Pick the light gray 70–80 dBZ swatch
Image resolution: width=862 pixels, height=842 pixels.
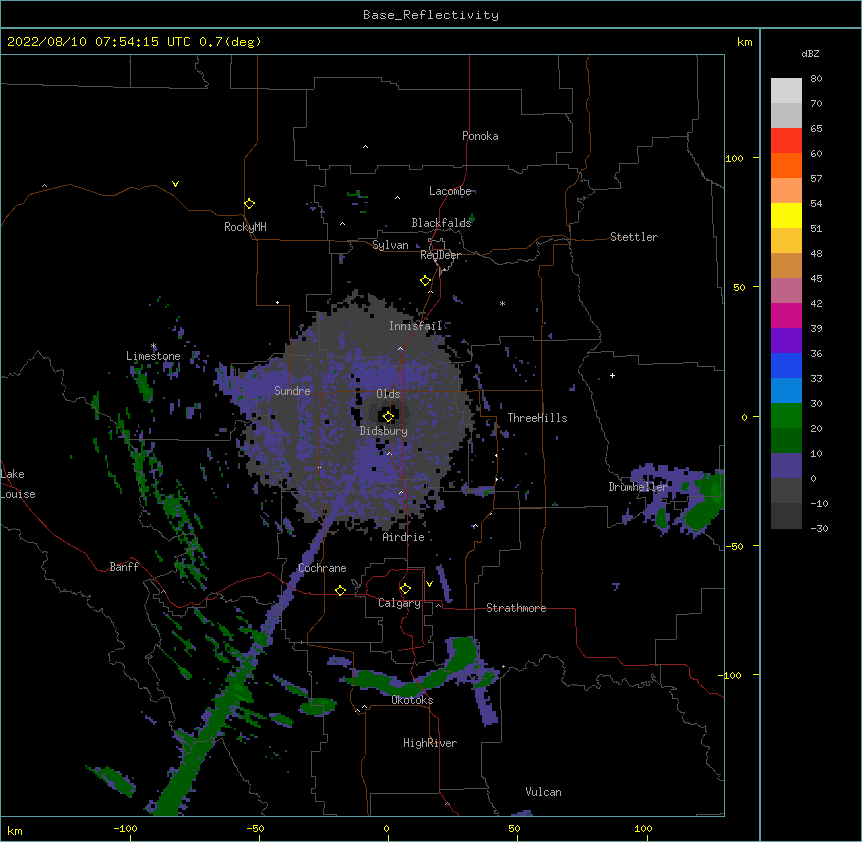[x=786, y=91]
